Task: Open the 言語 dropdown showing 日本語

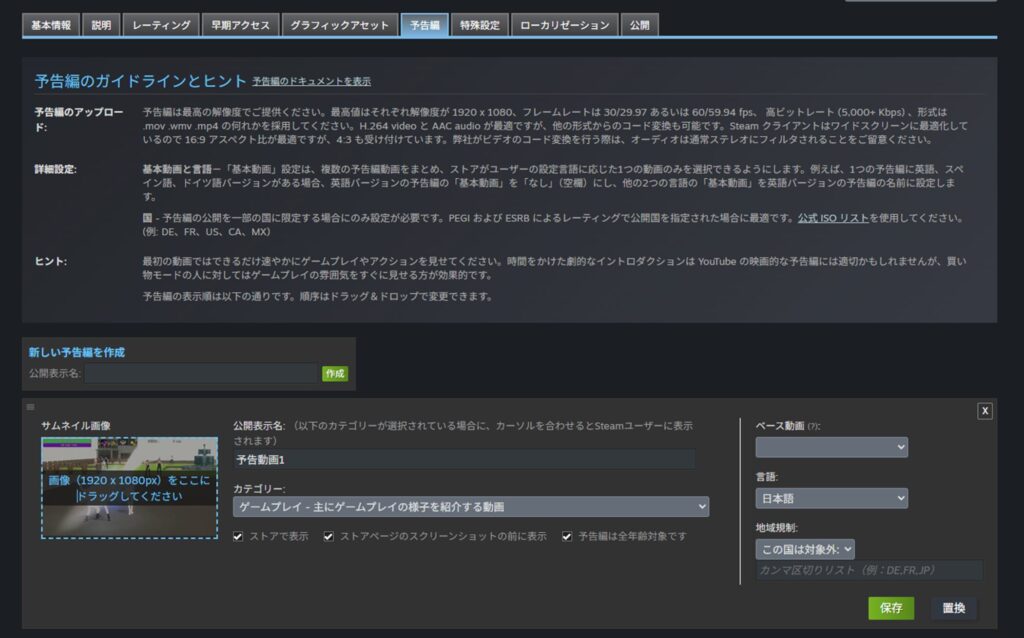Action: point(831,498)
